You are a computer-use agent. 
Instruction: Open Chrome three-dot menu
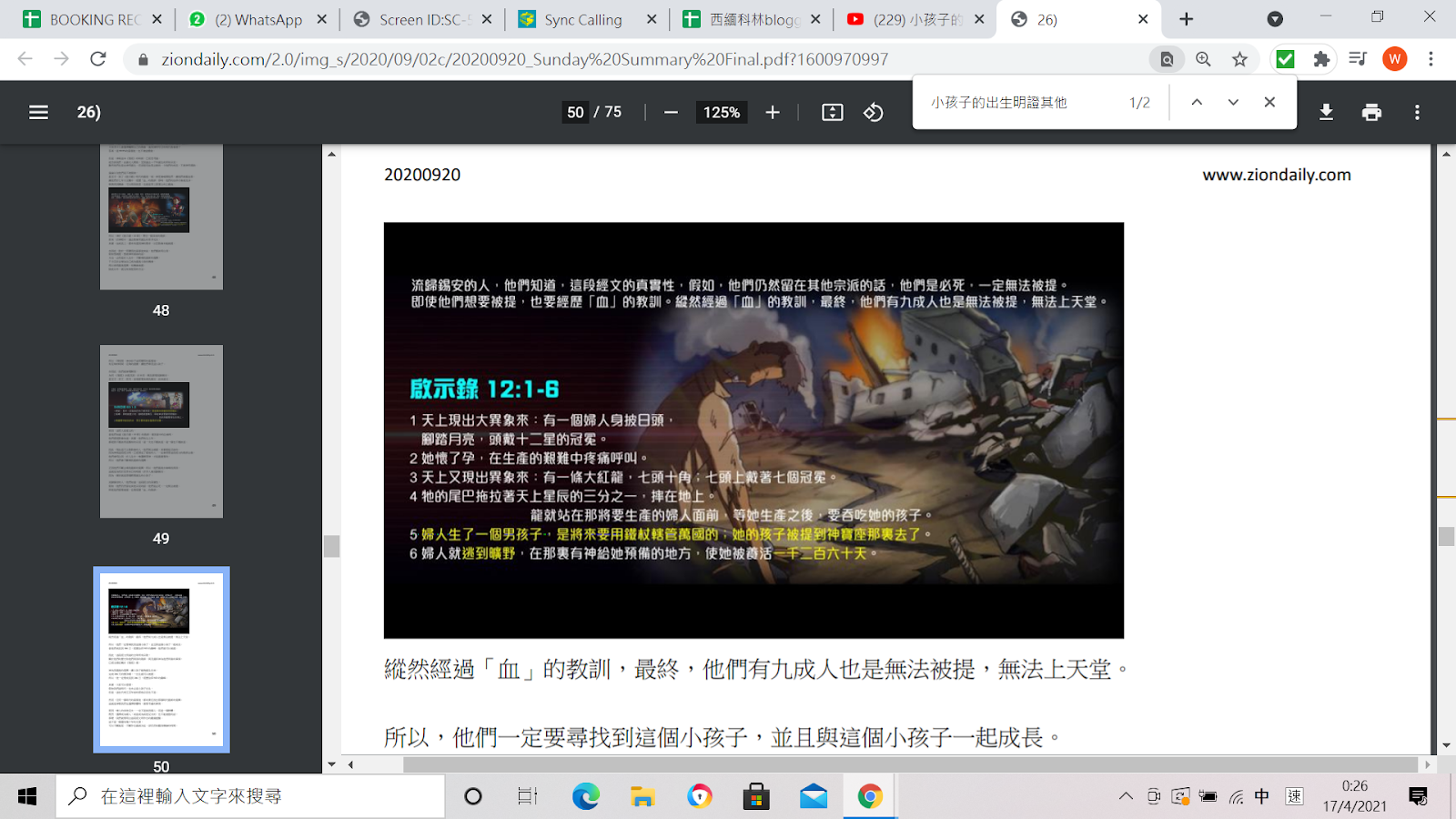pyautogui.click(x=1431, y=59)
